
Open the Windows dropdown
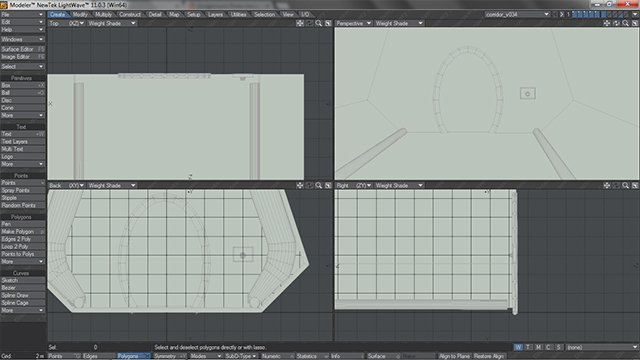(22, 39)
